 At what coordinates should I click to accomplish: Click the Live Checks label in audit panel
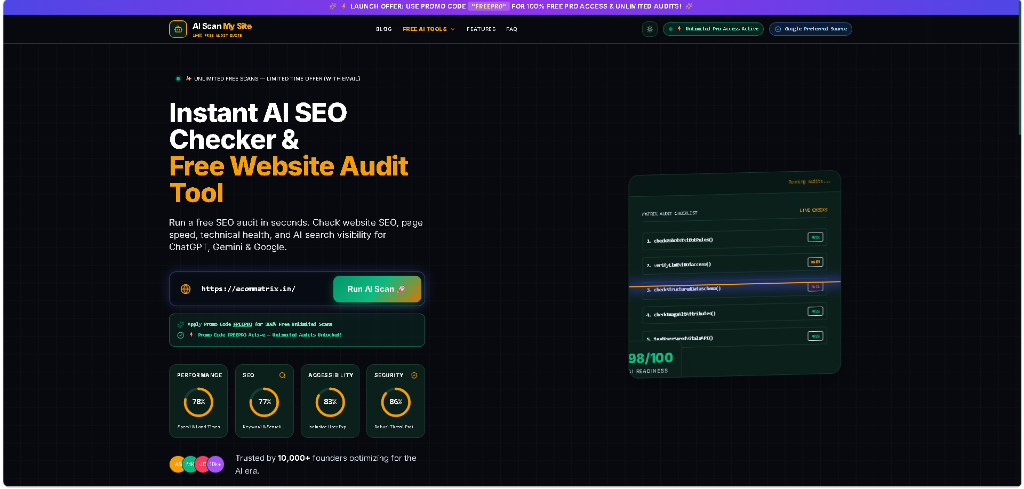[x=813, y=210]
